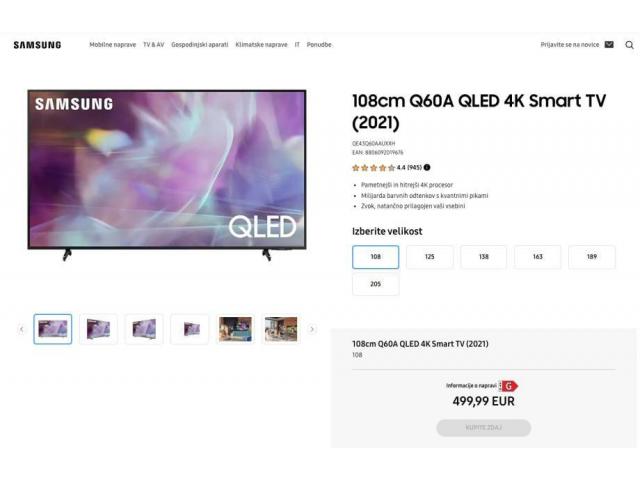Image resolution: width=640 pixels, height=480 pixels.
Task: Pick the 163 size option
Action: [x=538, y=257]
